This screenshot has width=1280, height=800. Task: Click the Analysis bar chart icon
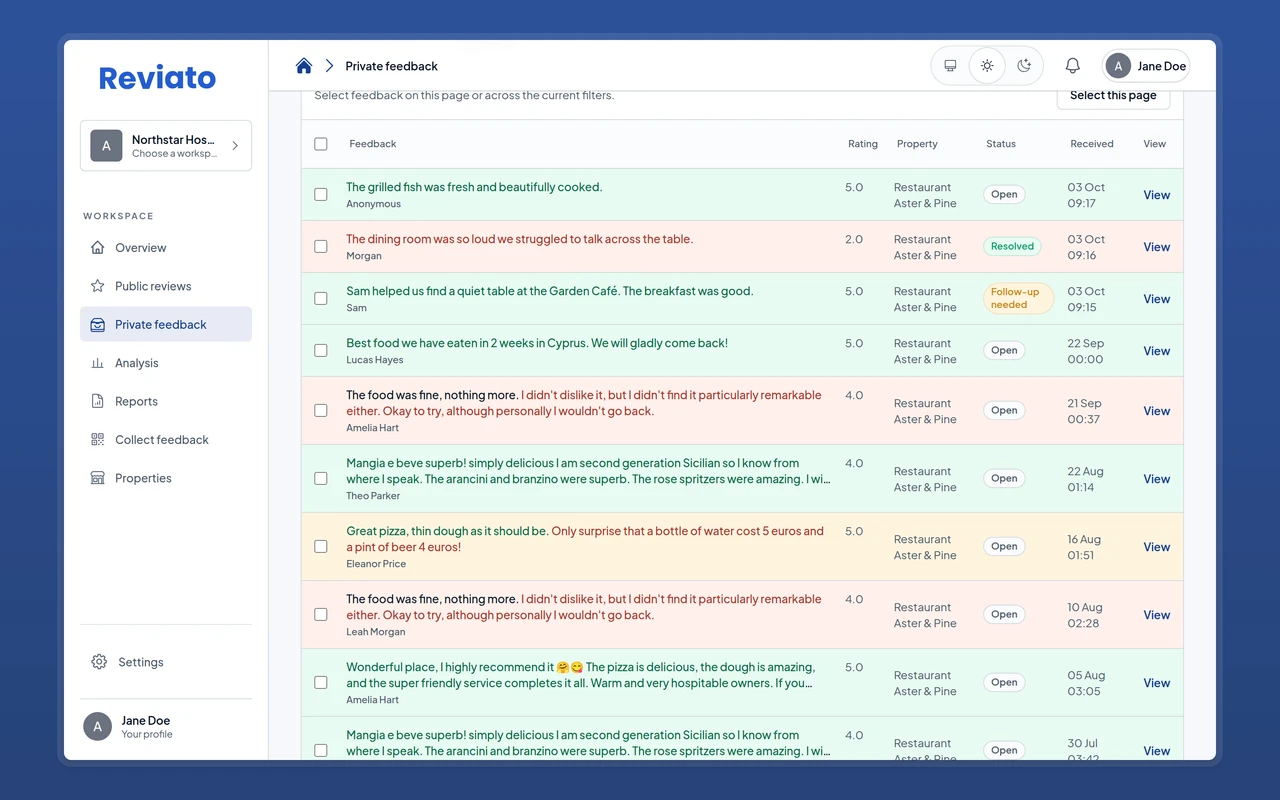(x=97, y=363)
